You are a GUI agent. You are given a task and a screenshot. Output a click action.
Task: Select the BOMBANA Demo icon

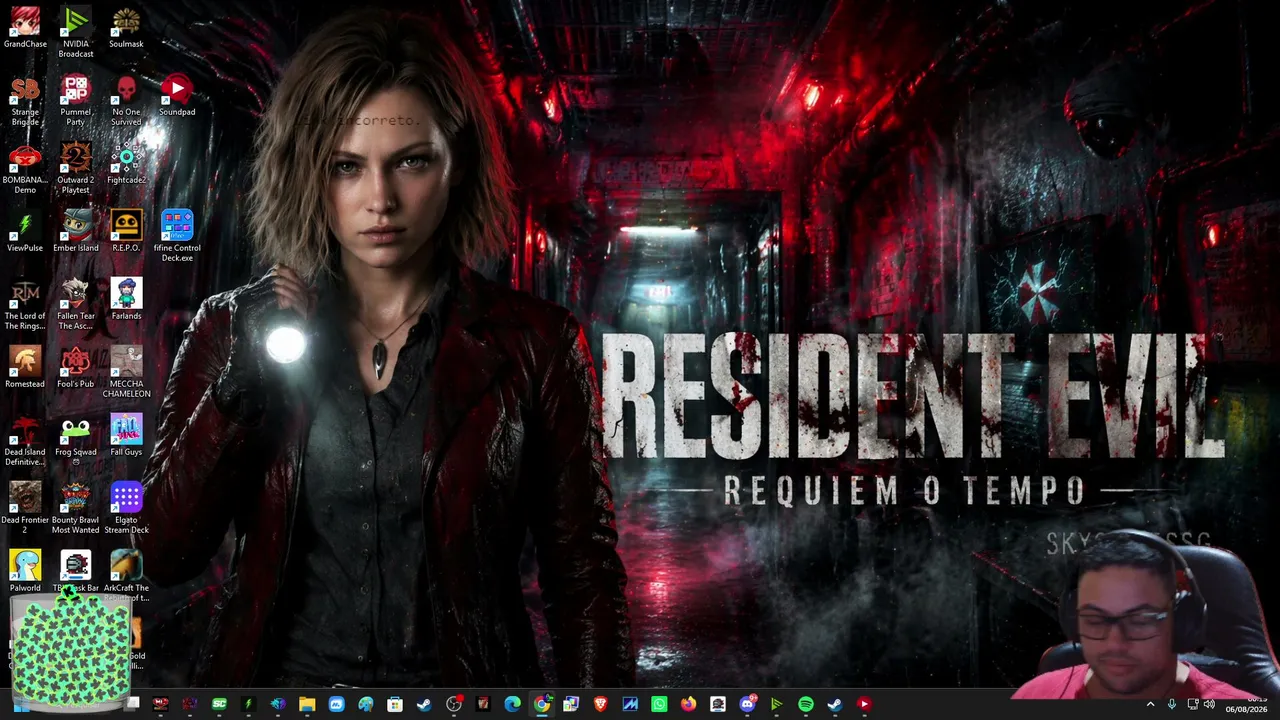[25, 169]
